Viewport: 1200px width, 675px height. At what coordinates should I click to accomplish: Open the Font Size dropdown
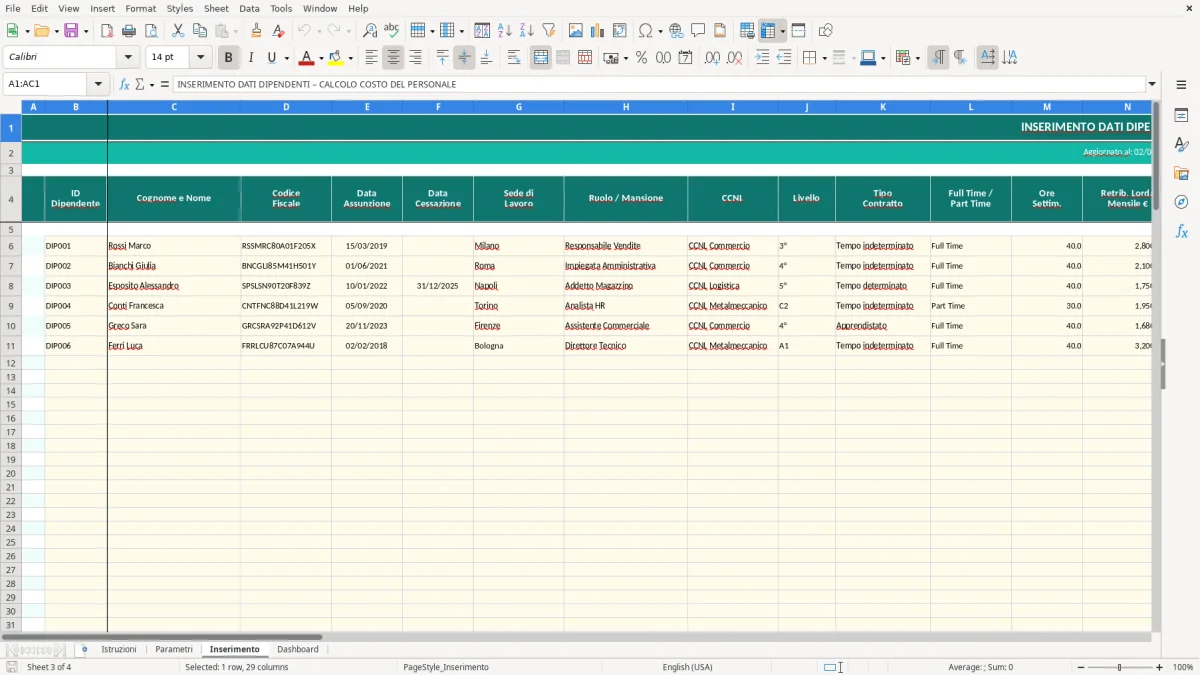[x=200, y=58]
